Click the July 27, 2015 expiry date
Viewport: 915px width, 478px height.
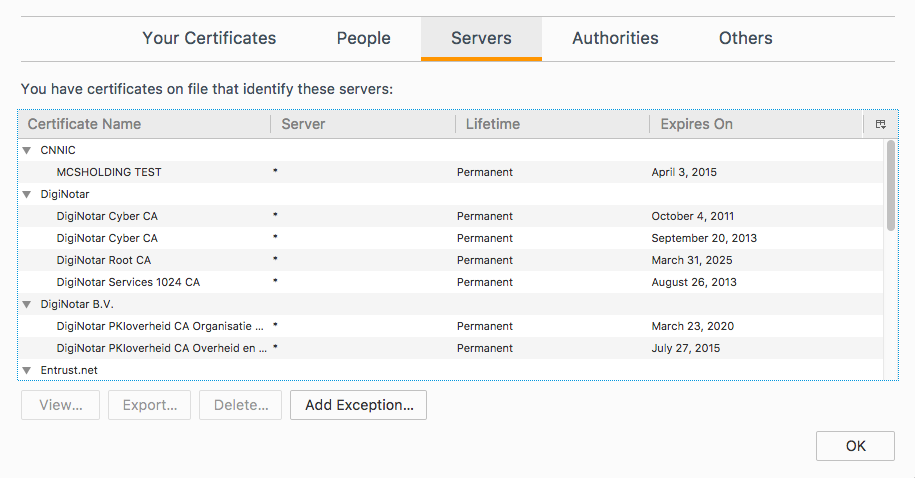tap(686, 348)
